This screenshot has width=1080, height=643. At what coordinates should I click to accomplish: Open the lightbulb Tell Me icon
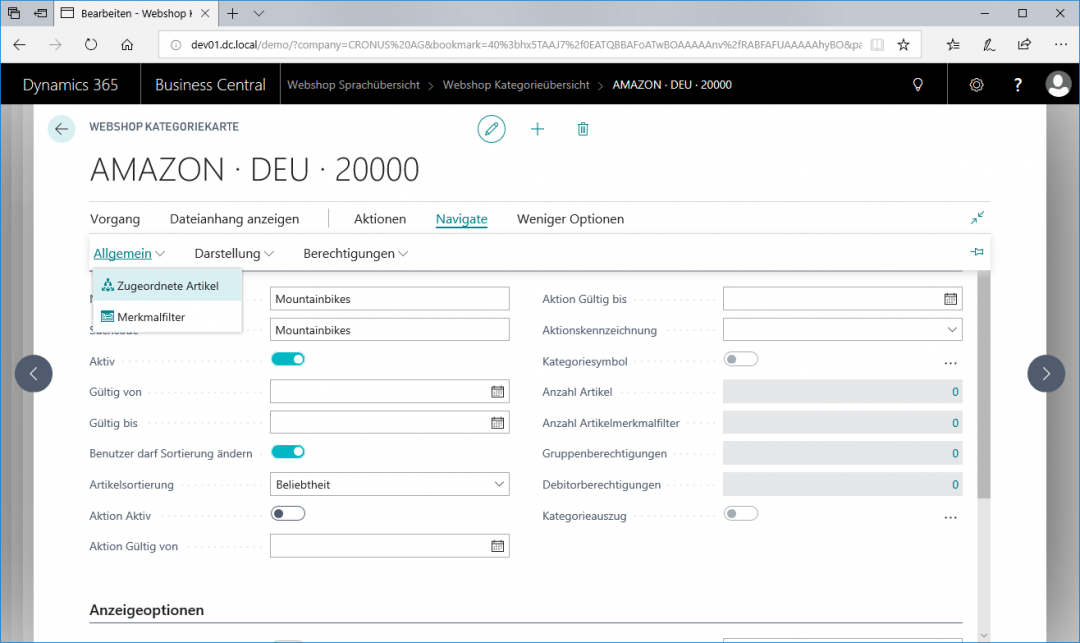coord(917,85)
